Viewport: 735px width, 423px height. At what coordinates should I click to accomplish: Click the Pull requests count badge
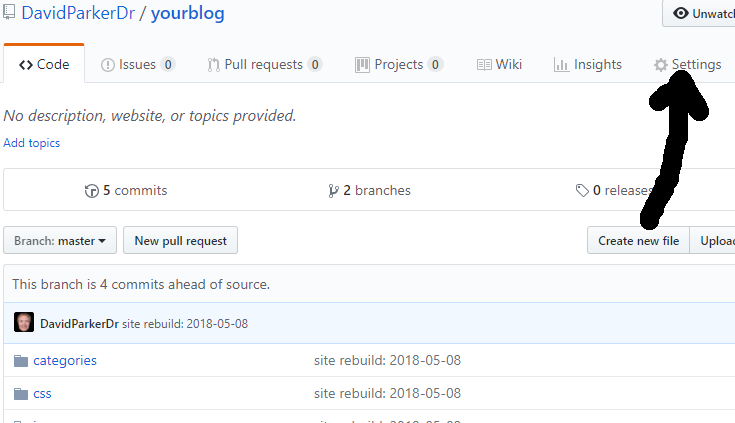pyautogui.click(x=315, y=64)
